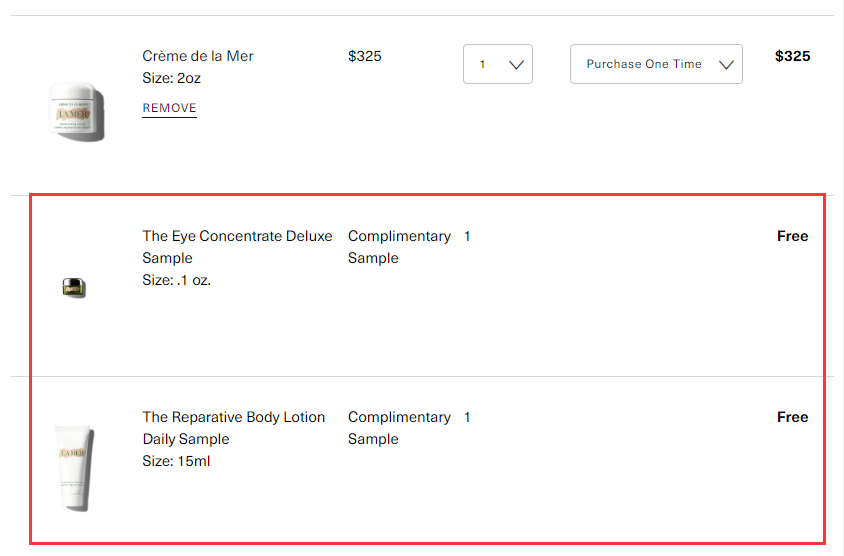844x556 pixels.
Task: Click the bold $325 item total
Action: tap(792, 56)
